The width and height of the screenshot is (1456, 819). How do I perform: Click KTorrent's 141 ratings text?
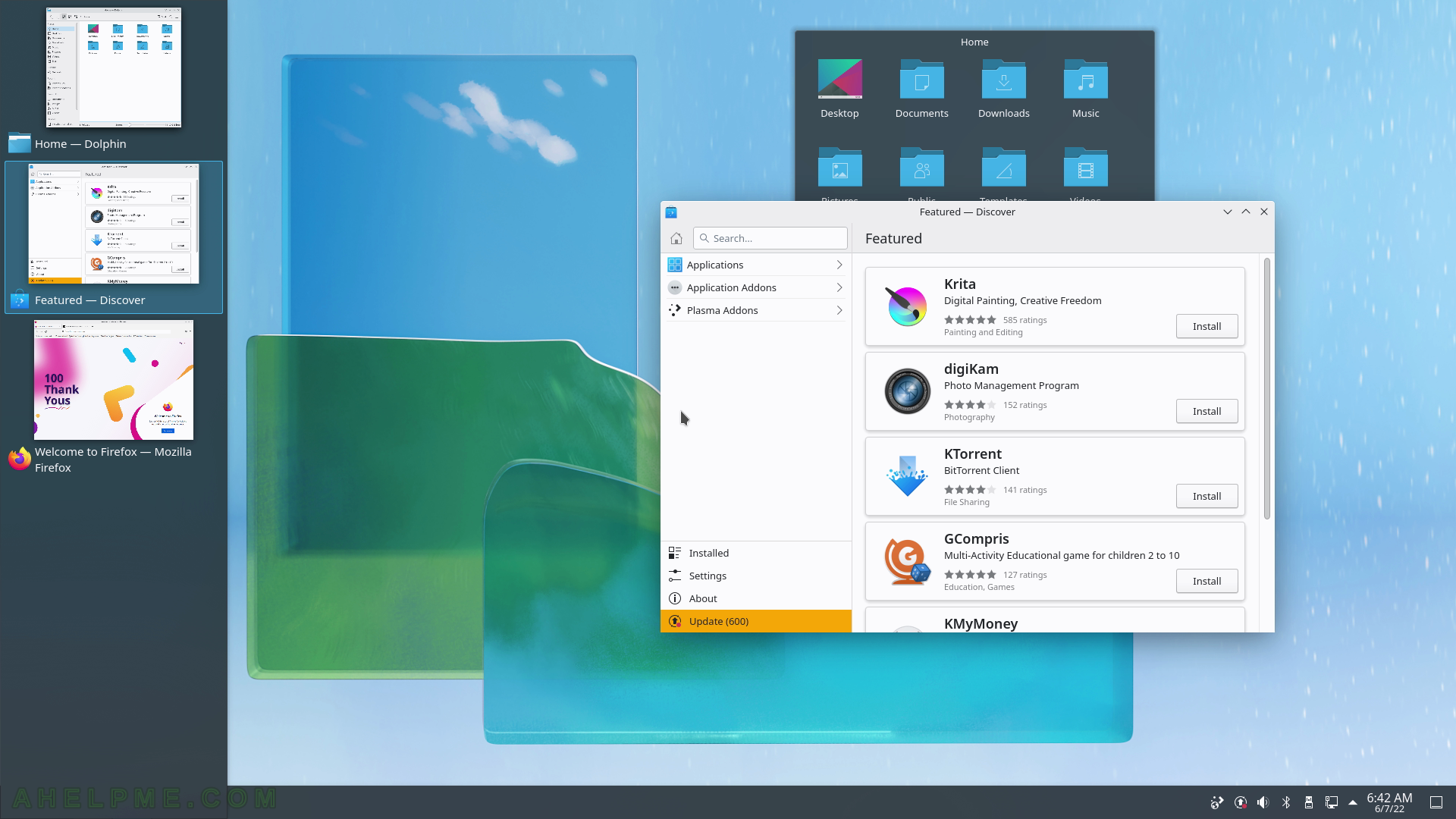coord(1025,490)
